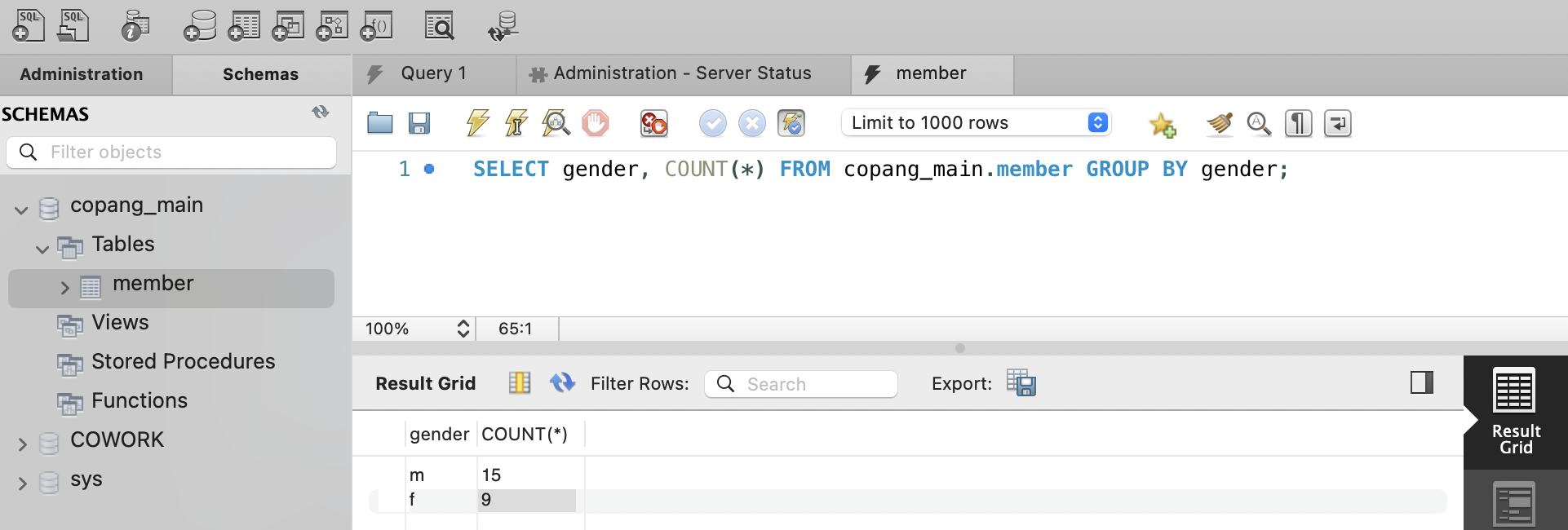Screen dimensions: 1568x530
Task: Switch to Schemas sidebar tab
Action: tap(261, 74)
